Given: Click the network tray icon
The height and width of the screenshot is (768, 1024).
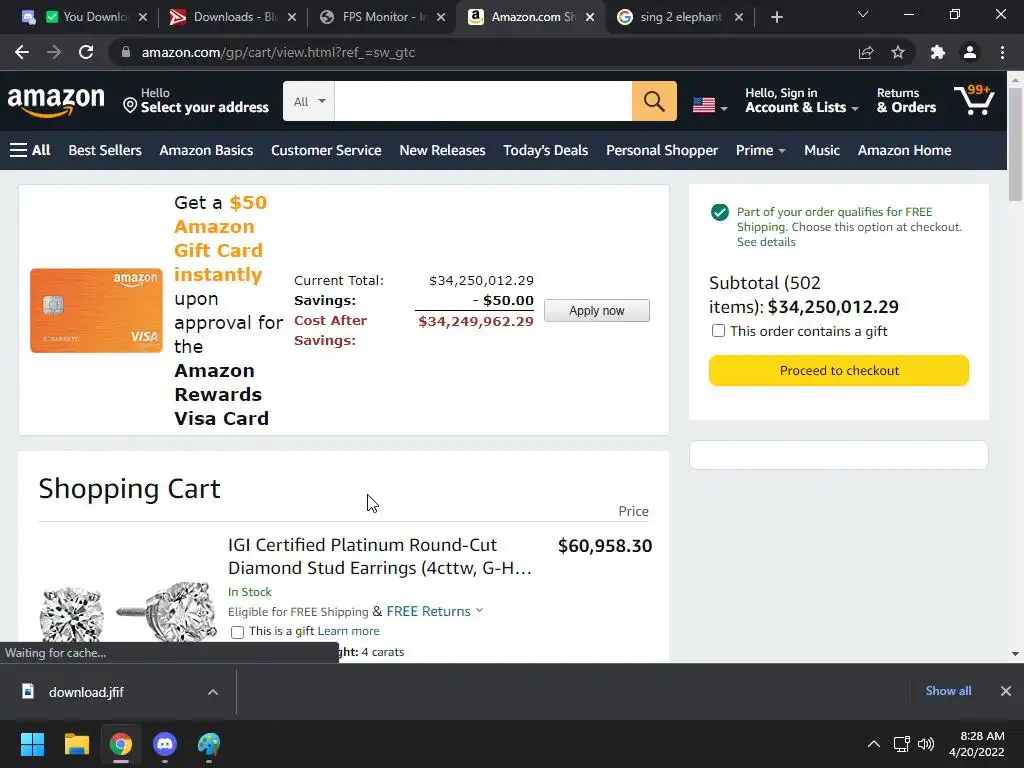Looking at the screenshot, I should click(901, 744).
